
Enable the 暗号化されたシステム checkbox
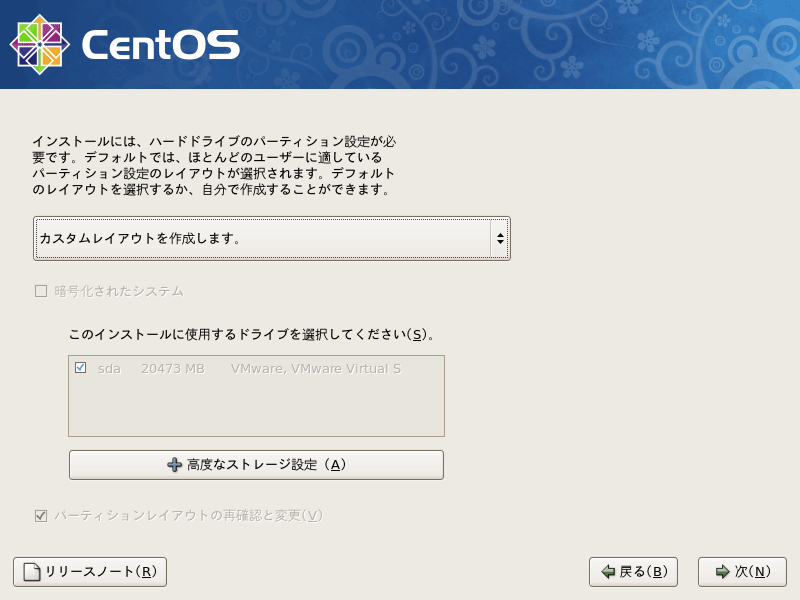tap(40, 291)
